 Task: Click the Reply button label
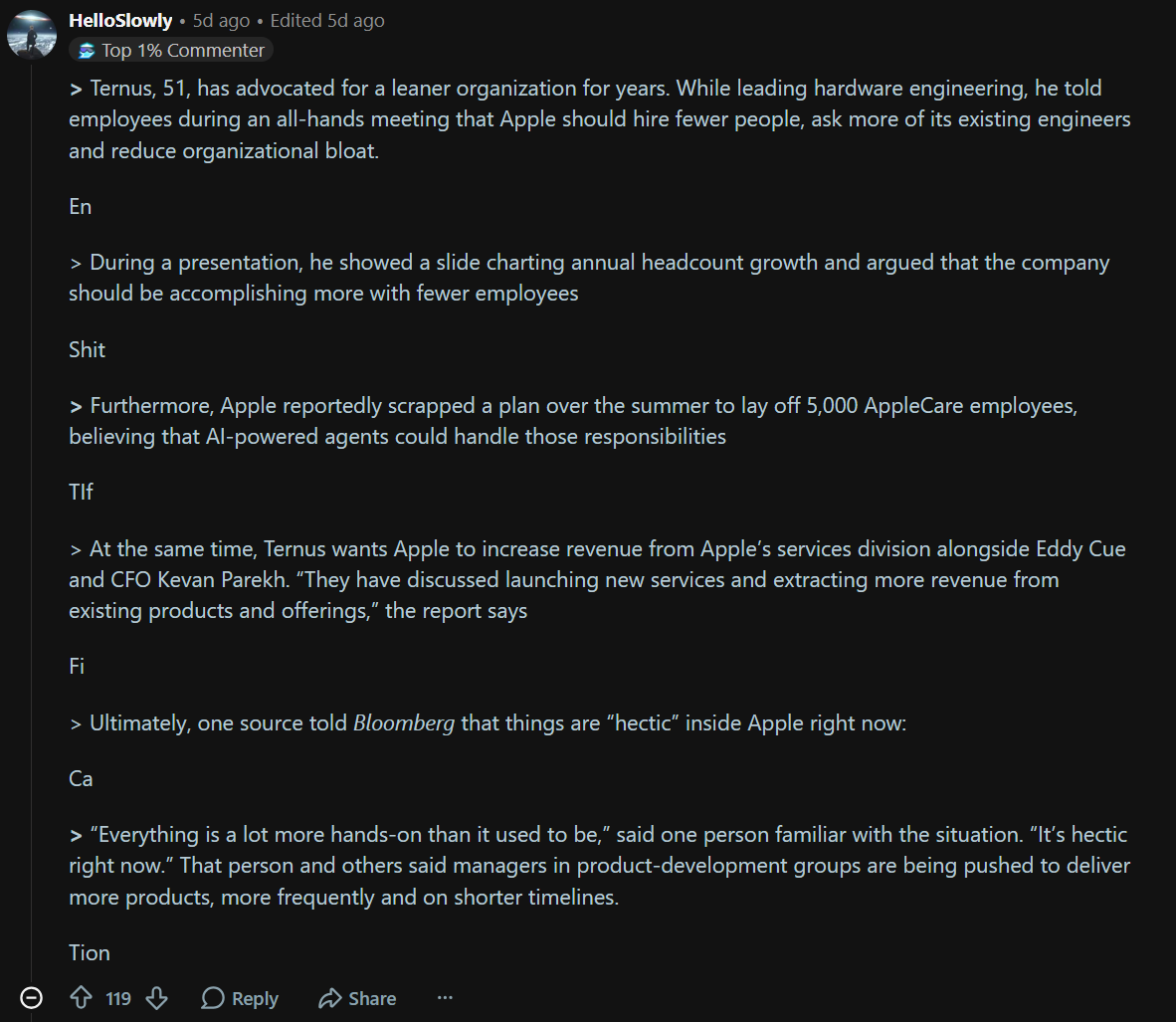pyautogui.click(x=255, y=999)
